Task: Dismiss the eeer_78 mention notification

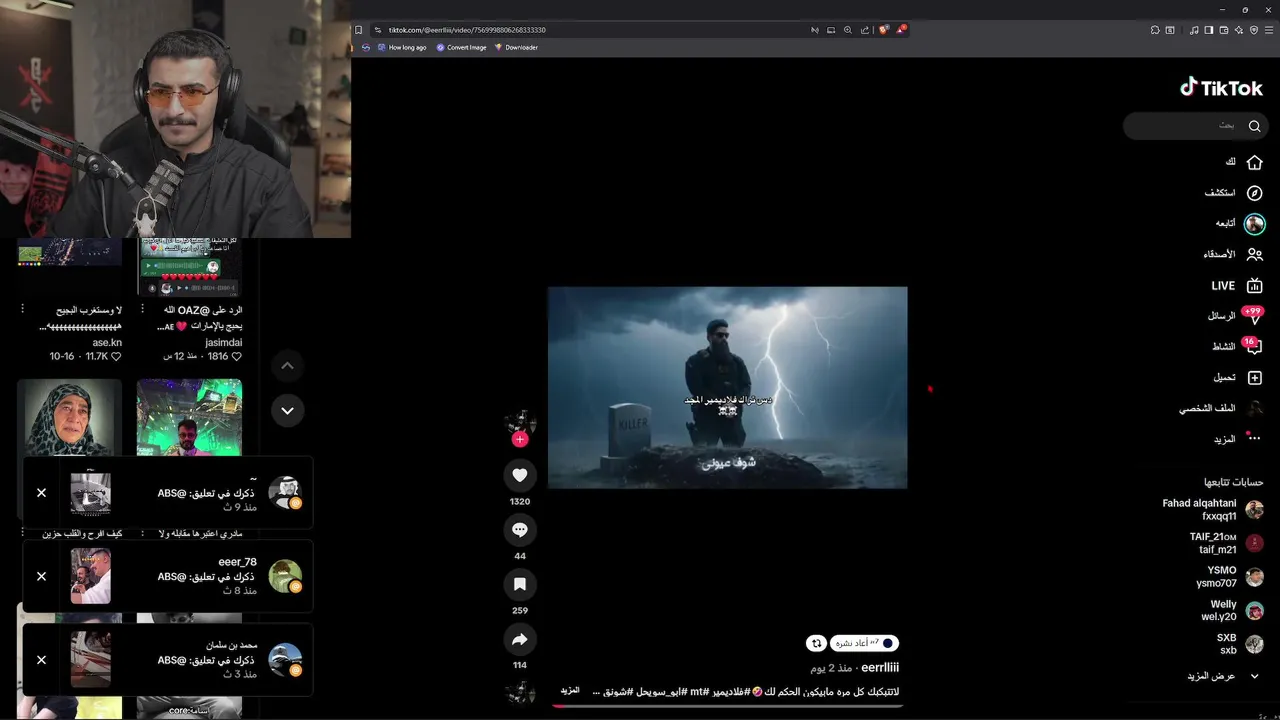Action: pyautogui.click(x=41, y=576)
